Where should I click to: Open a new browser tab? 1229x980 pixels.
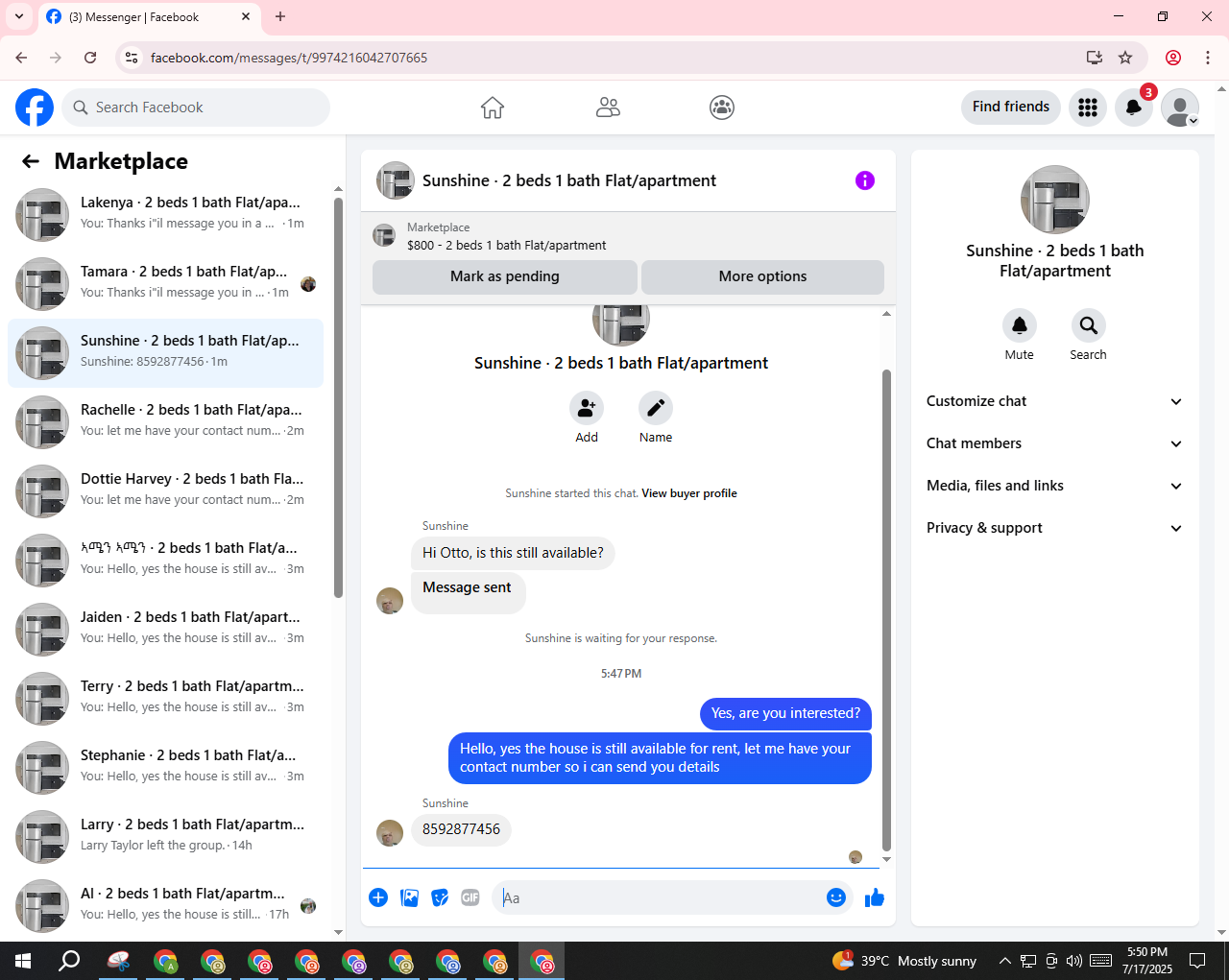click(x=280, y=16)
